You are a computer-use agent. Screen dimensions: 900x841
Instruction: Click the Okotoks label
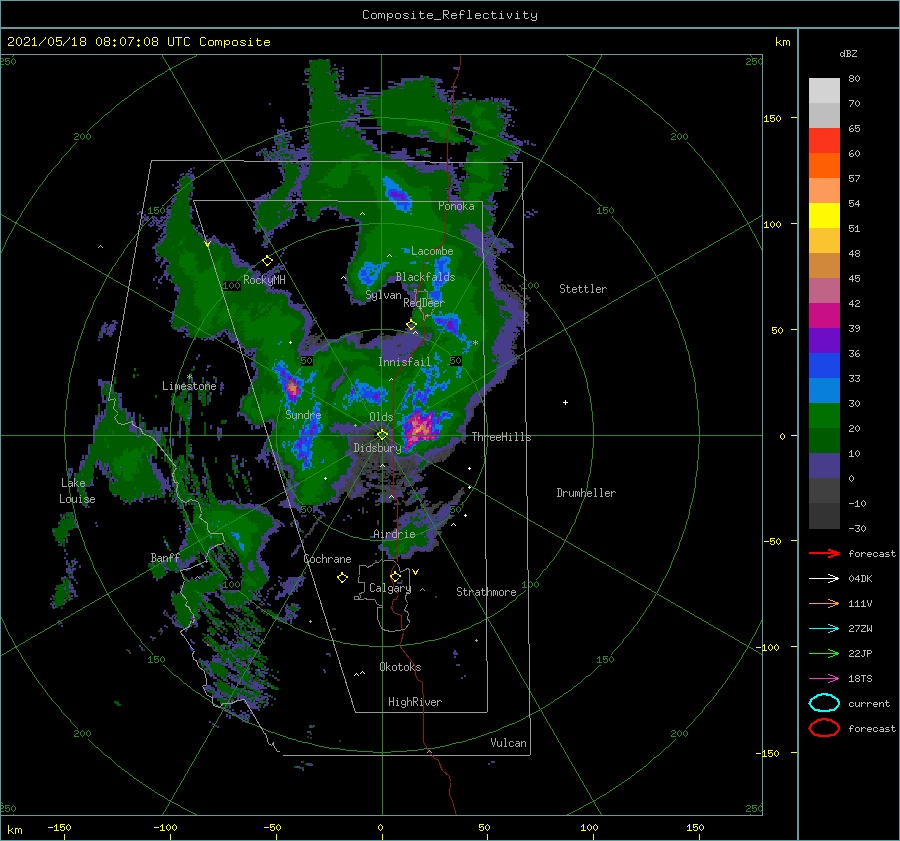(x=400, y=666)
